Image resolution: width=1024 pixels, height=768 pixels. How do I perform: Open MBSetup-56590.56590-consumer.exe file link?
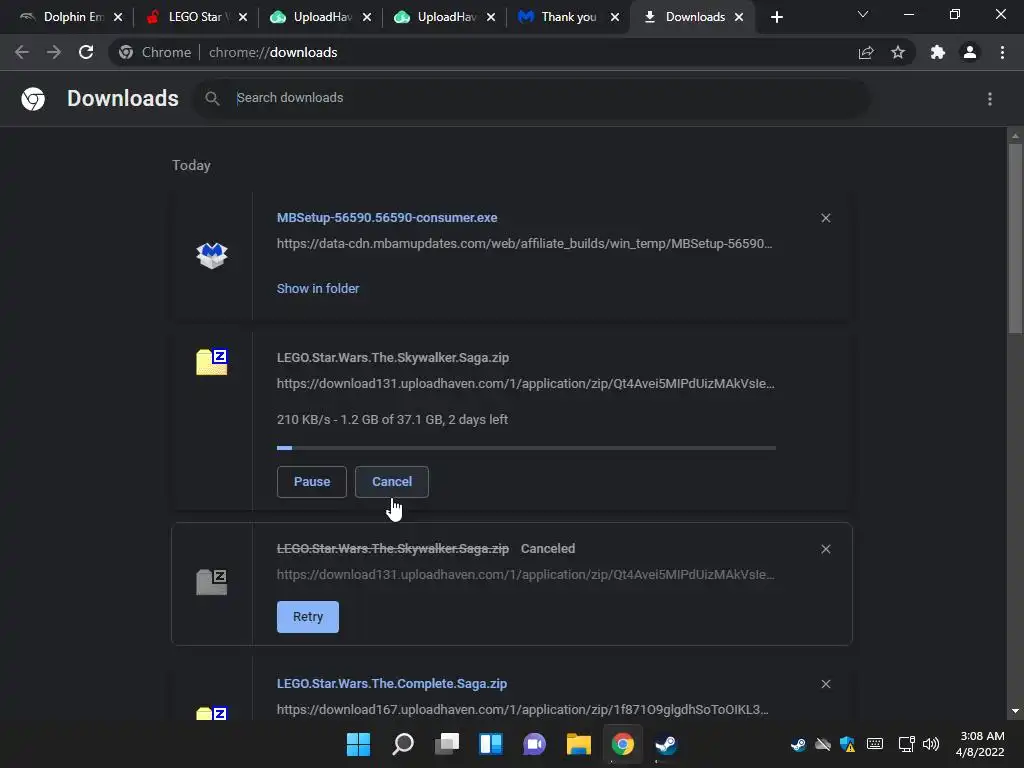[x=387, y=217]
